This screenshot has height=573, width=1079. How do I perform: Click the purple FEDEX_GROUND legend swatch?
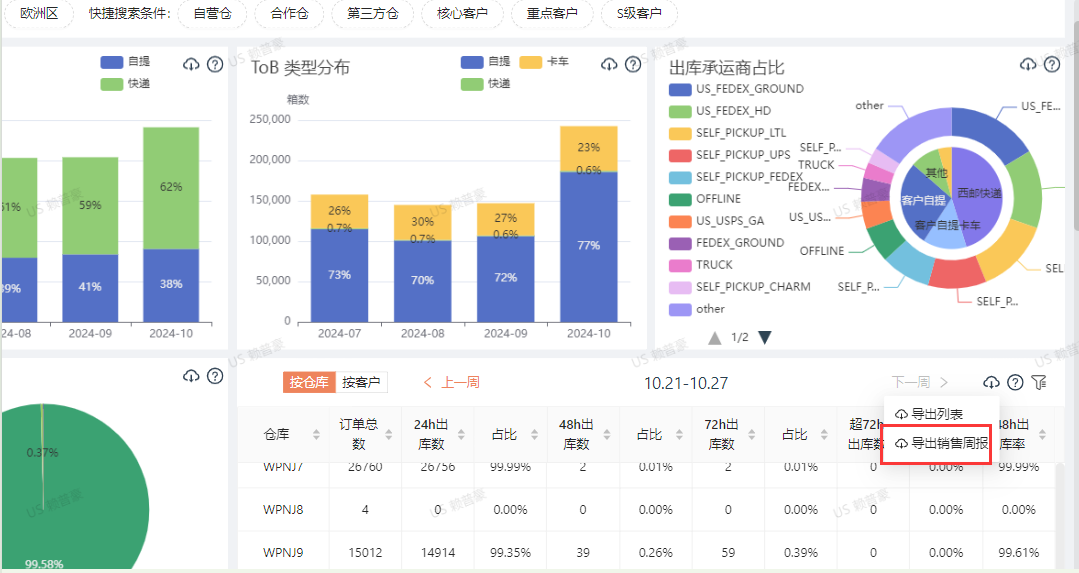pyautogui.click(x=680, y=244)
